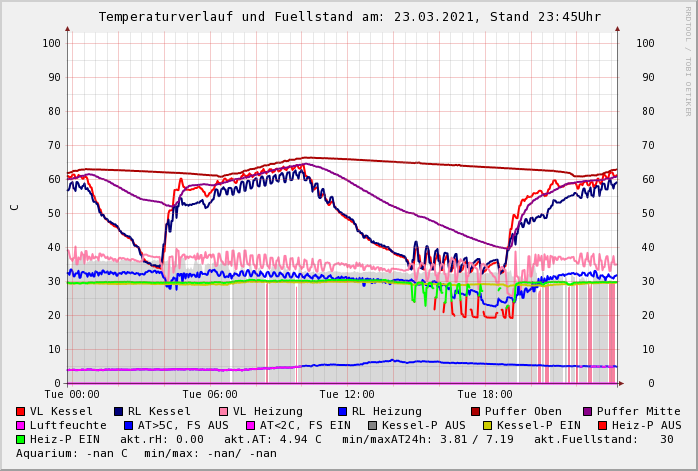Click the 'AT>5C, FS AUS' legend label
This screenshot has height=471, width=698.
pos(183,425)
